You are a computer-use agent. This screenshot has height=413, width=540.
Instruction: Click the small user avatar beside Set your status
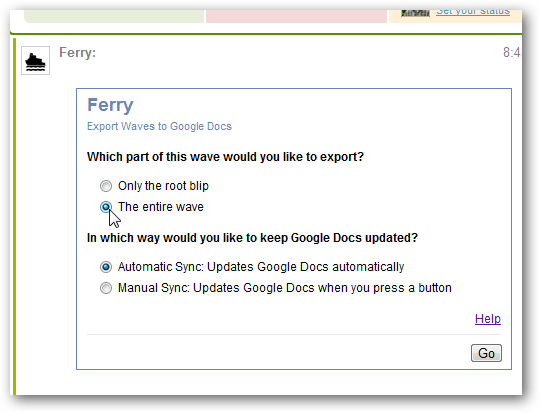pyautogui.click(x=415, y=13)
